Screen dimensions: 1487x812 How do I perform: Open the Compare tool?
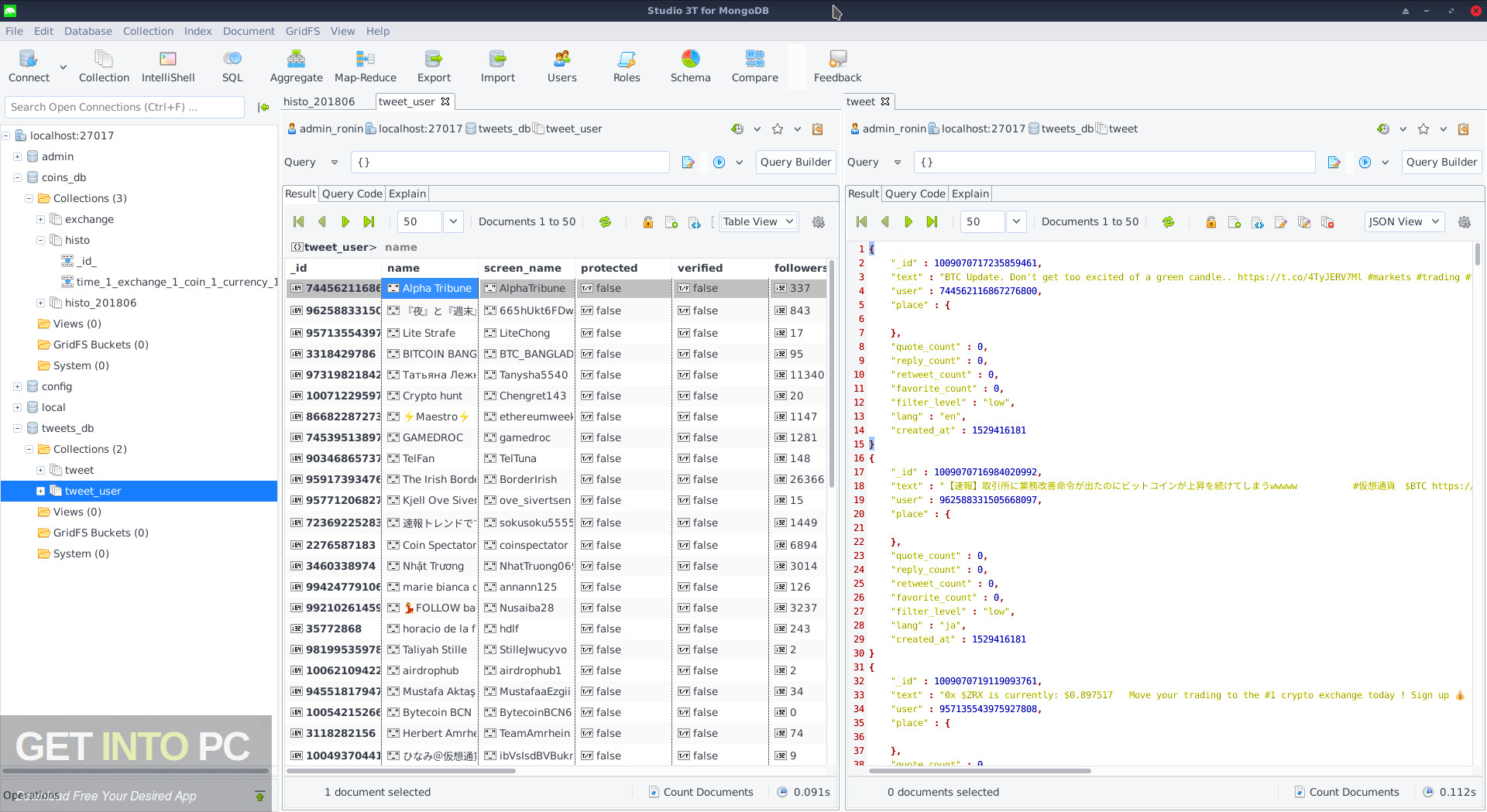(754, 66)
